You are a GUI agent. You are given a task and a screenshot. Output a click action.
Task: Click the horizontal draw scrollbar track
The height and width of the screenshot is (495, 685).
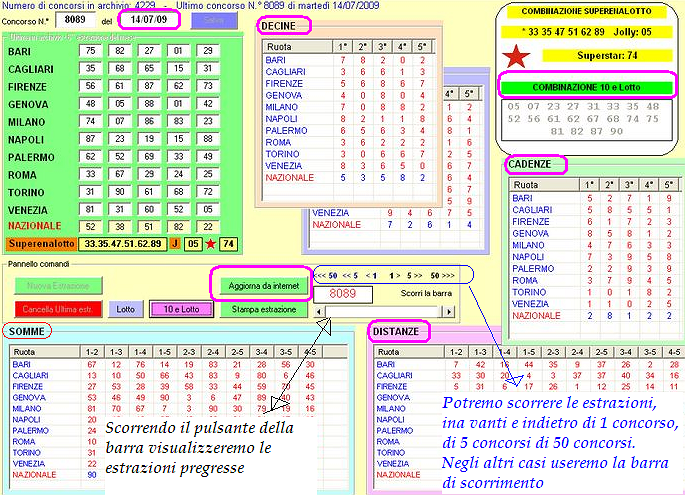(x=384, y=312)
